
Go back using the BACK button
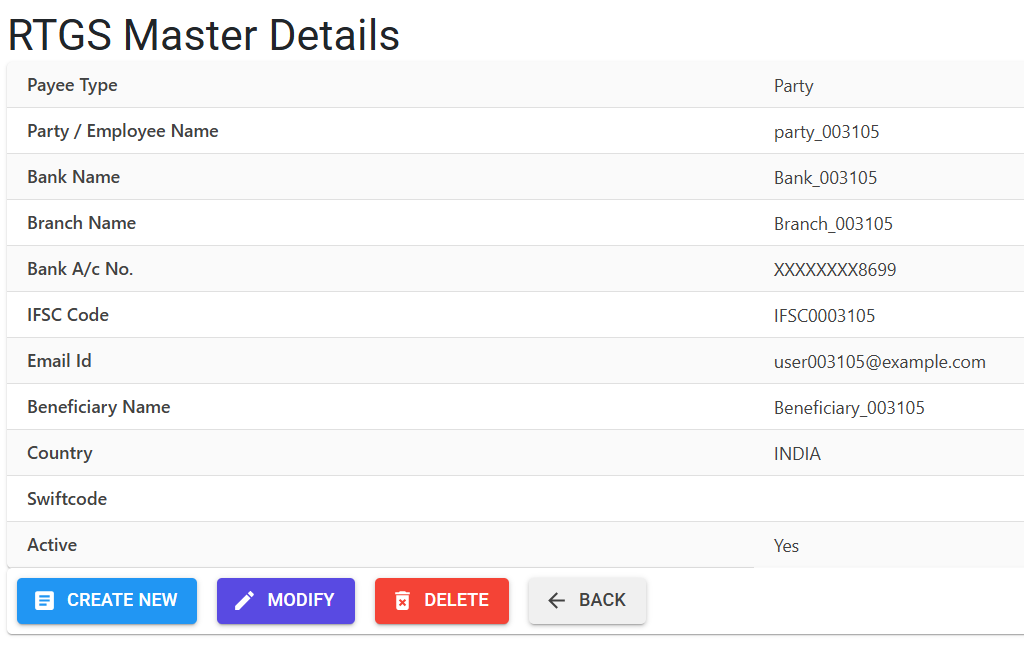pyautogui.click(x=587, y=600)
